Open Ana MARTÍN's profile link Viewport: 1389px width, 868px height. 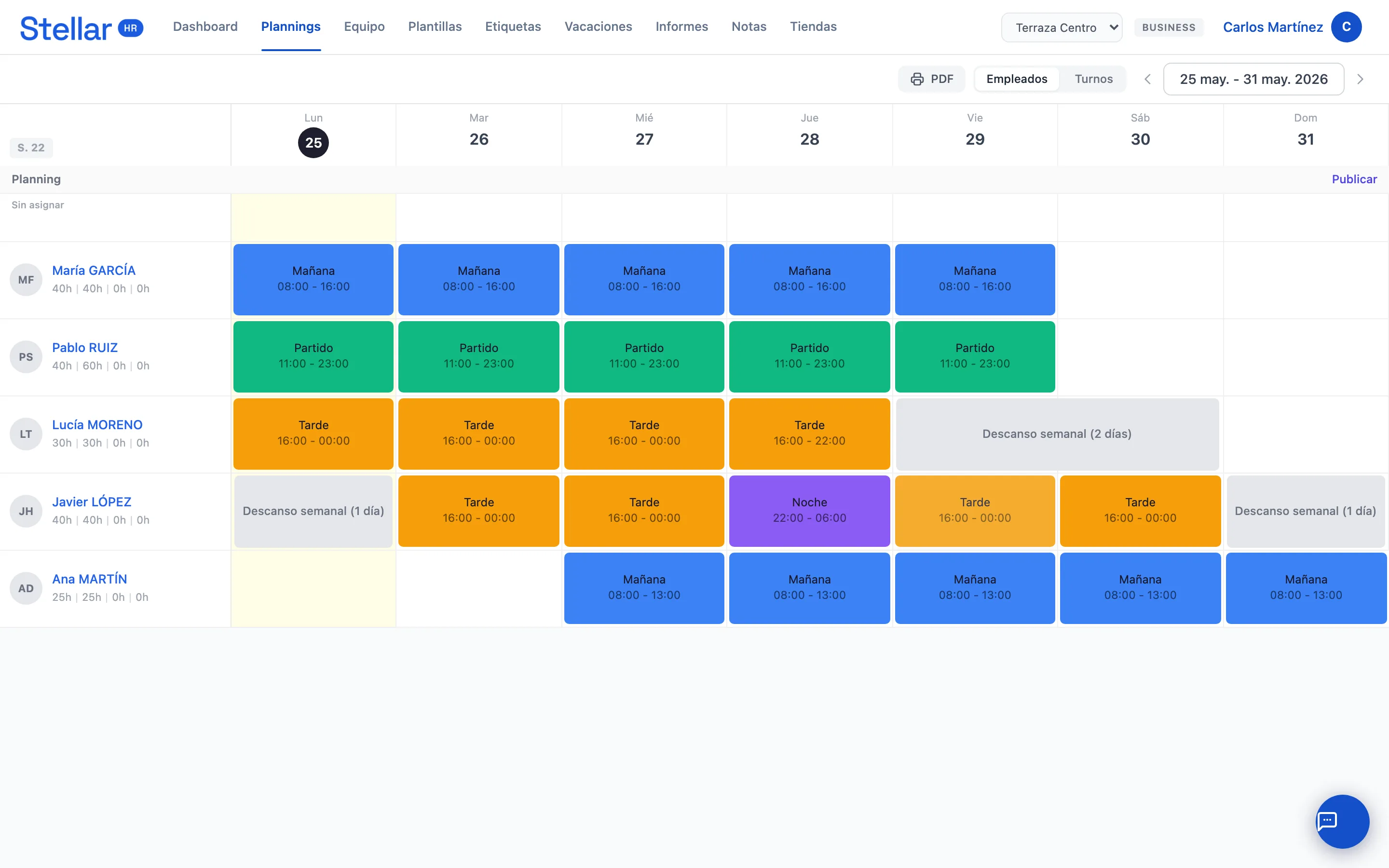click(89, 579)
